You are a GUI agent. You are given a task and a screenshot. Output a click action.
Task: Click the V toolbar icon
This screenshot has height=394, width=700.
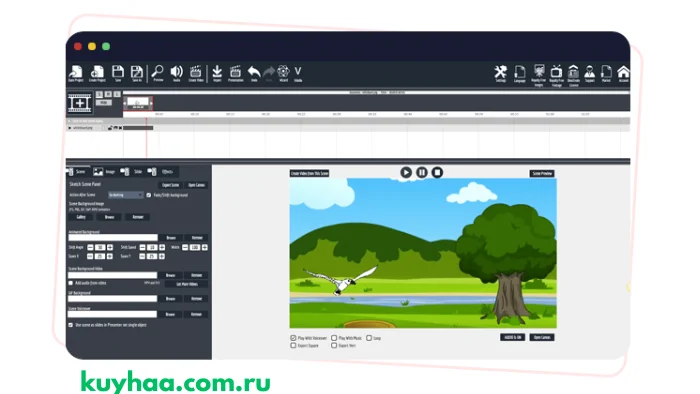[x=298, y=74]
